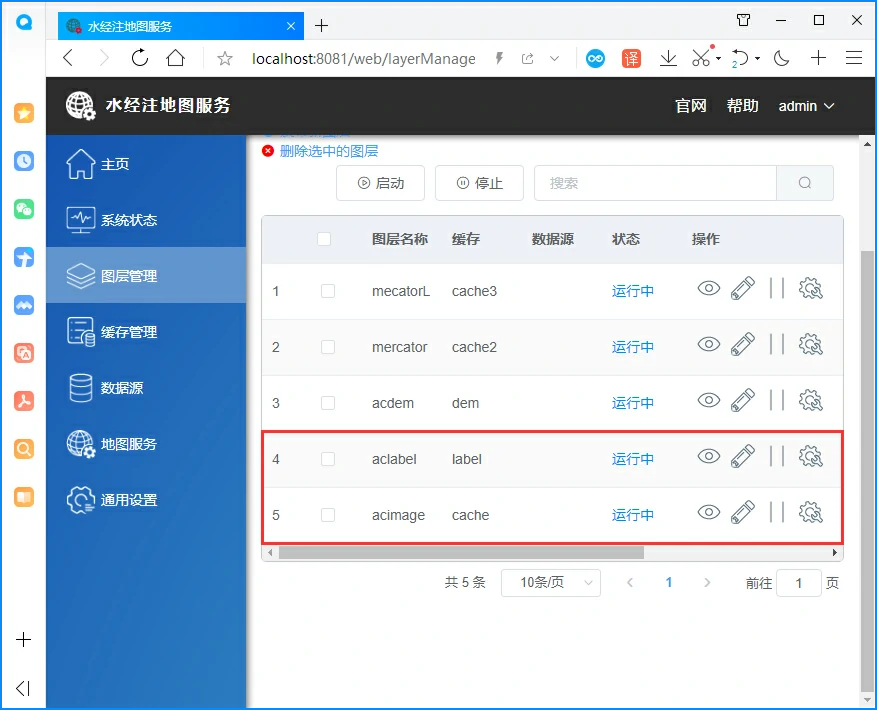Check the box for aclabel row
The image size is (877, 710).
(x=328, y=459)
